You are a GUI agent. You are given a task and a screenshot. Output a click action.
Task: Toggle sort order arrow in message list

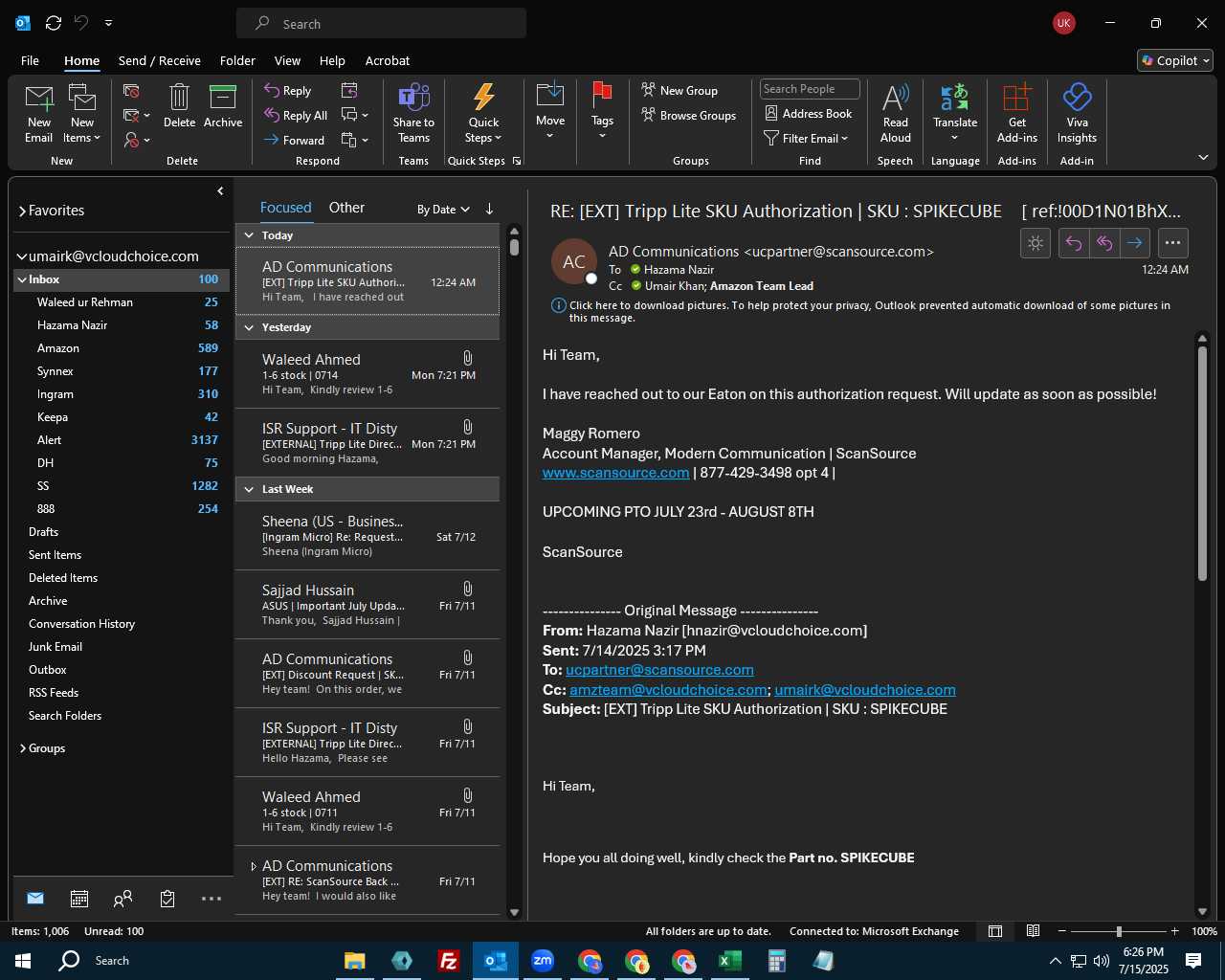coord(489,209)
